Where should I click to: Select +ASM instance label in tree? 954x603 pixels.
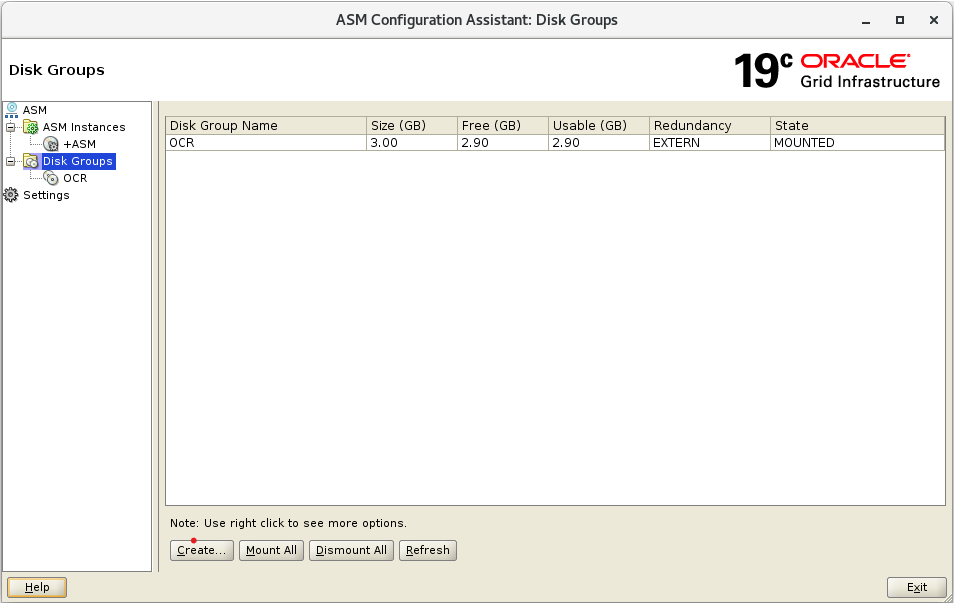tap(80, 144)
